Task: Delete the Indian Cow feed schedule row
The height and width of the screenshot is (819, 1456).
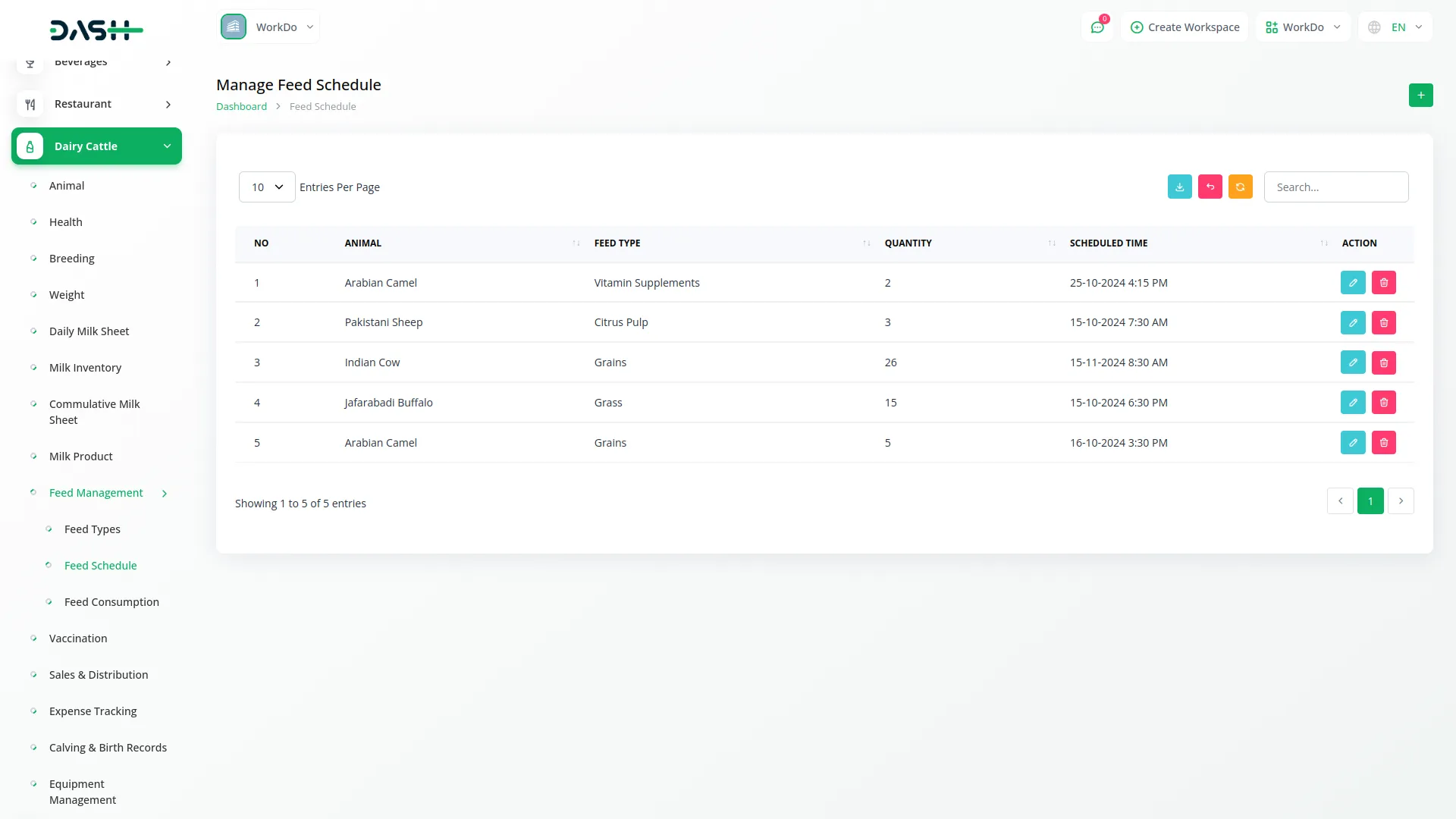Action: pos(1383,363)
